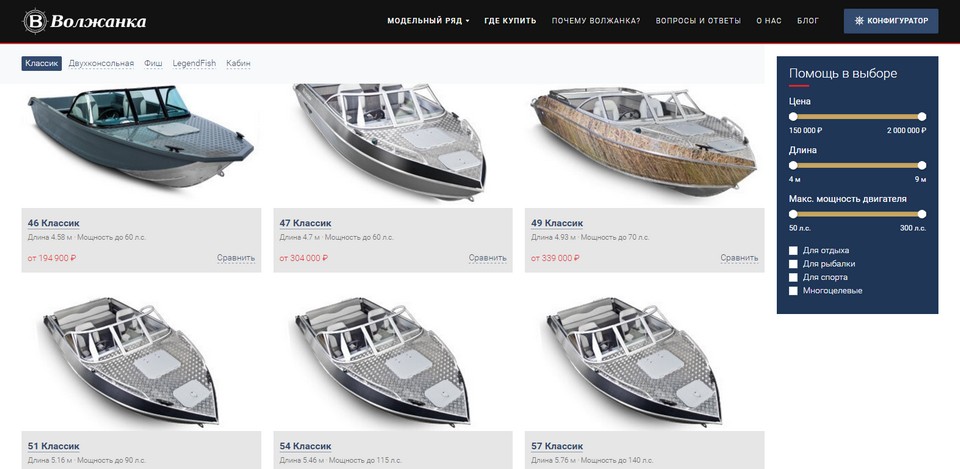Open the 49 Классик camouflage boat image
This screenshot has height=469, width=960.
click(644, 141)
